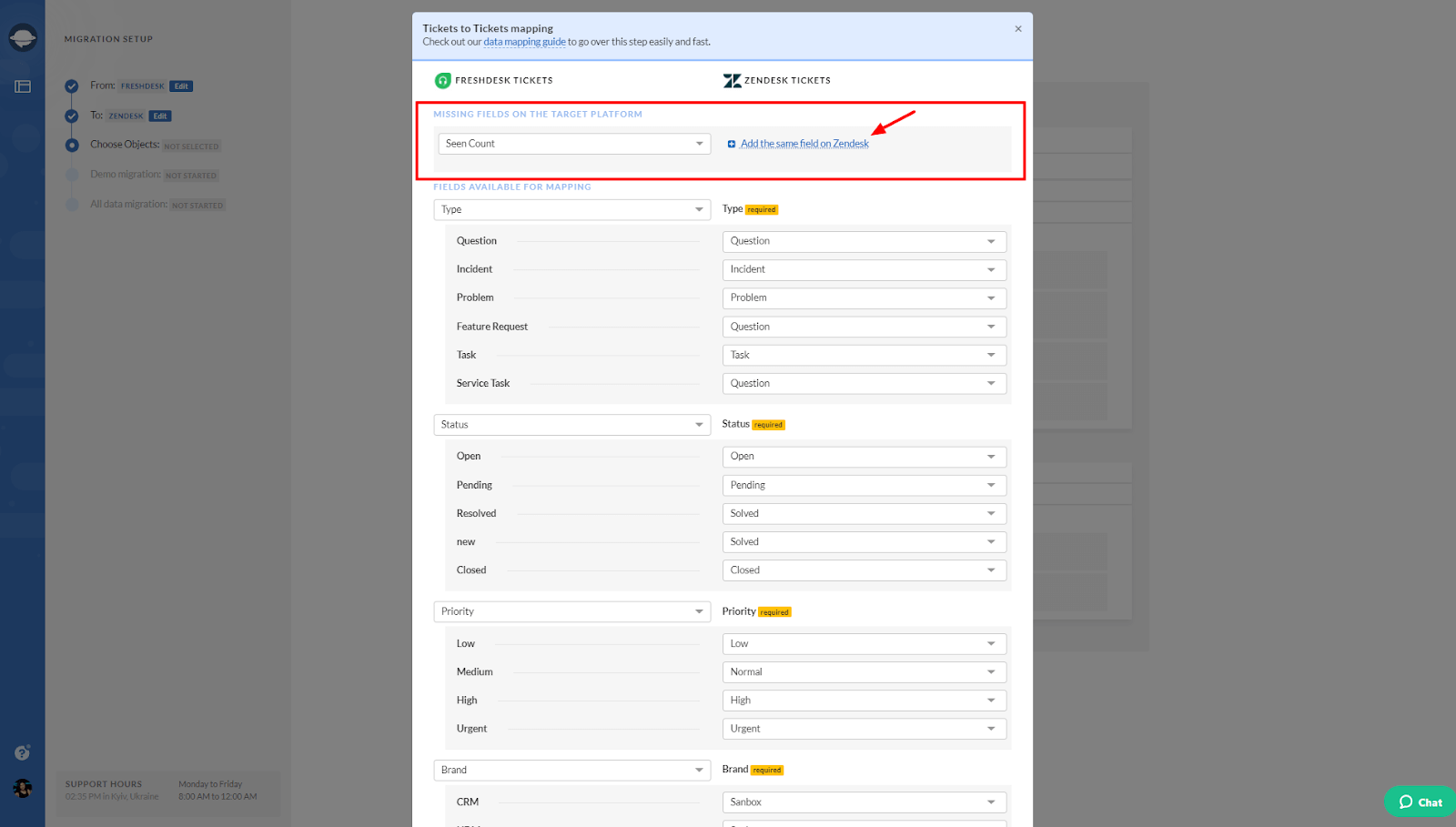Open the sidebar panel layout icon
Viewport: 1456px width, 827px height.
(x=23, y=86)
